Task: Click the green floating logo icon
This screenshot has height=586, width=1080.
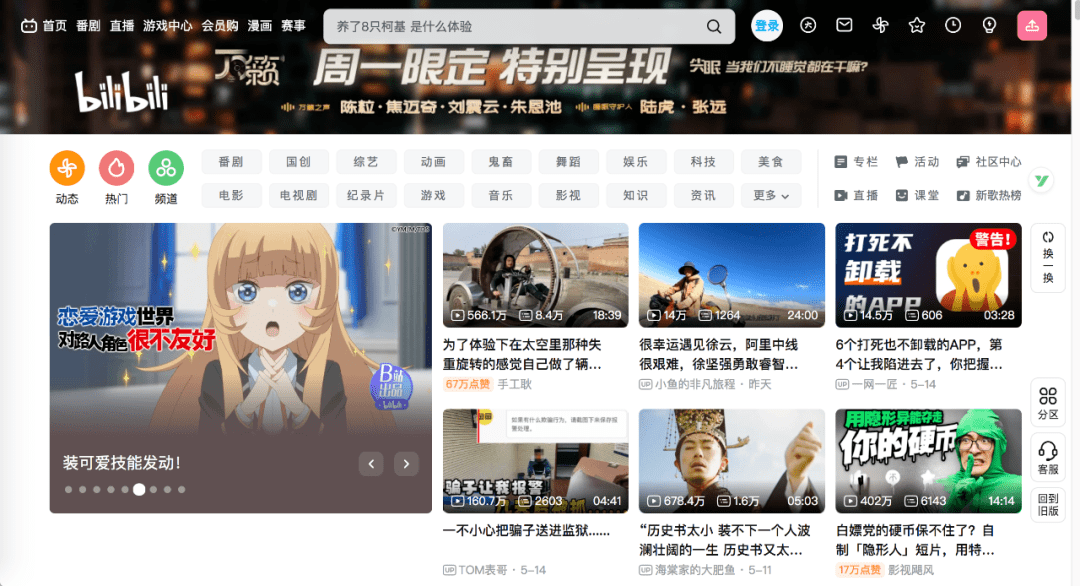Action: (1041, 180)
